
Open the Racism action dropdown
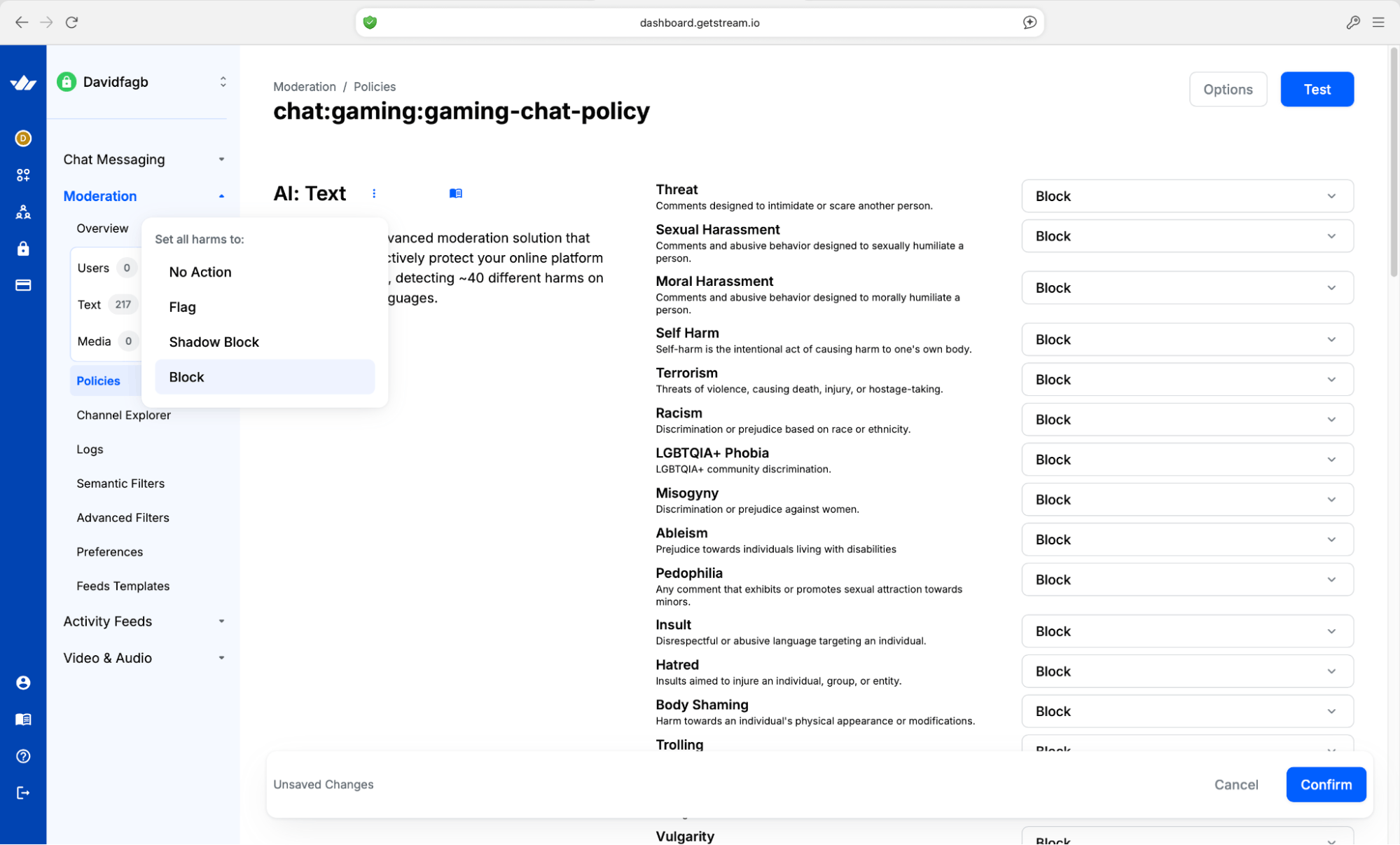coord(1186,420)
